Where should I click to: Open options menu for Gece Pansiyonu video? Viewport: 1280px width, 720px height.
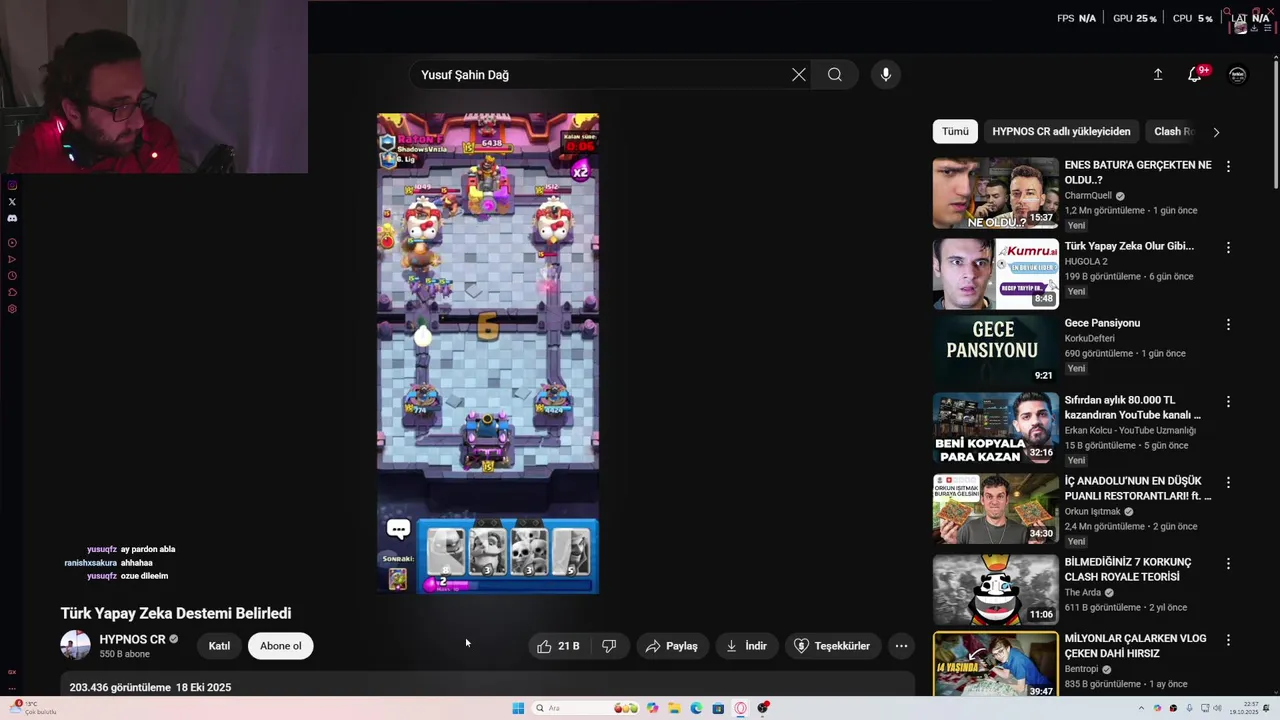coord(1228,324)
